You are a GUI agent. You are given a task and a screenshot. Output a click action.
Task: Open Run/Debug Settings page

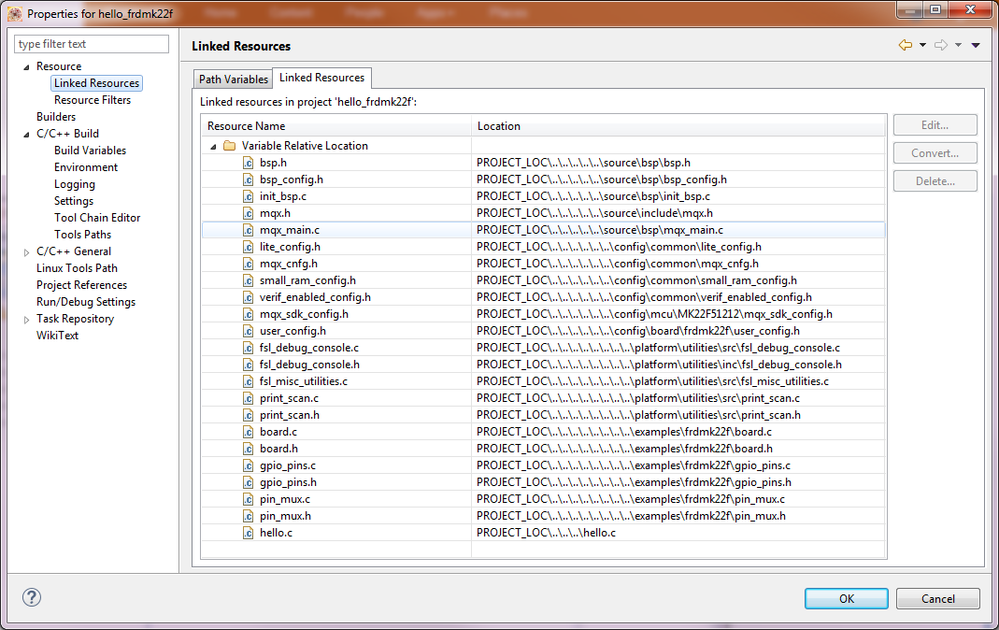[x=86, y=302]
